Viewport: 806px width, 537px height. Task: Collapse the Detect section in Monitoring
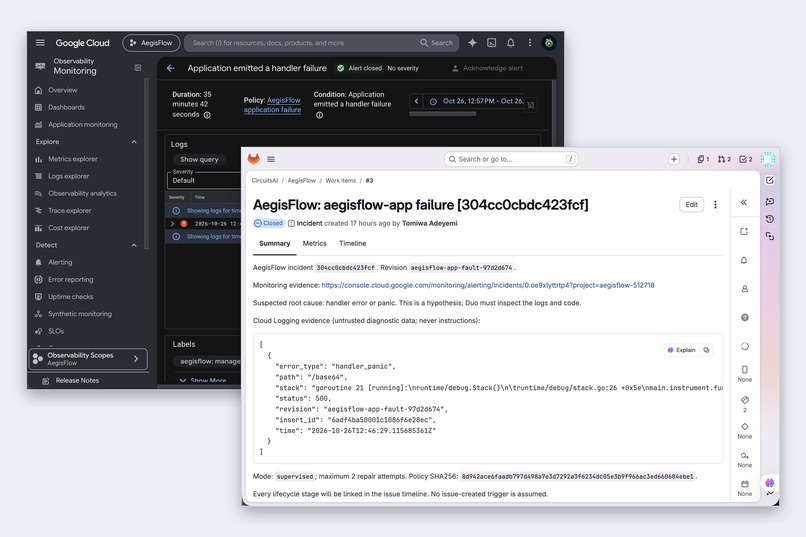(x=134, y=245)
